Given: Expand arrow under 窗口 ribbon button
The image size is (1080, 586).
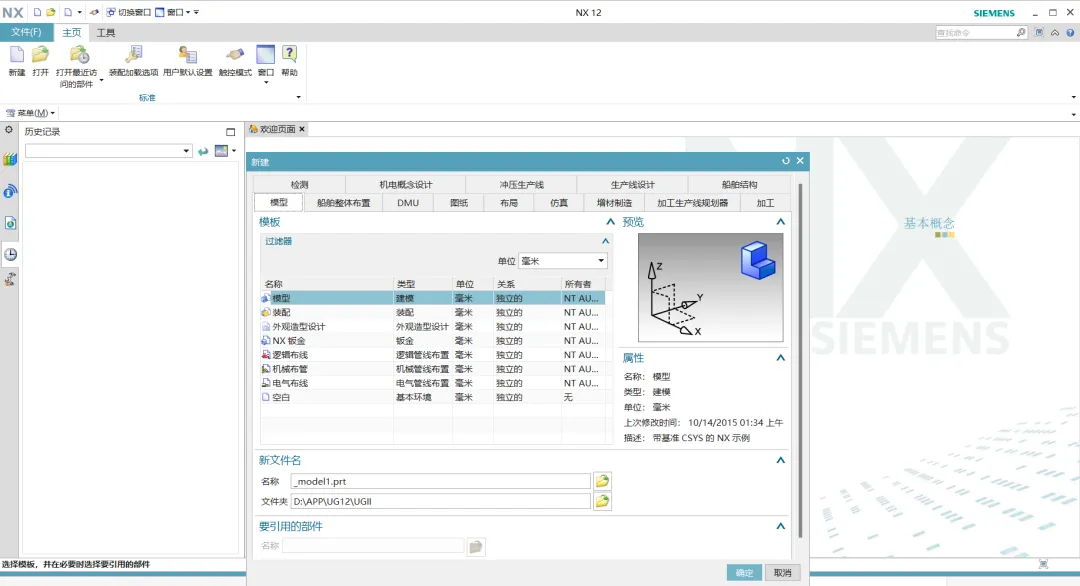Looking at the screenshot, I should [x=266, y=83].
